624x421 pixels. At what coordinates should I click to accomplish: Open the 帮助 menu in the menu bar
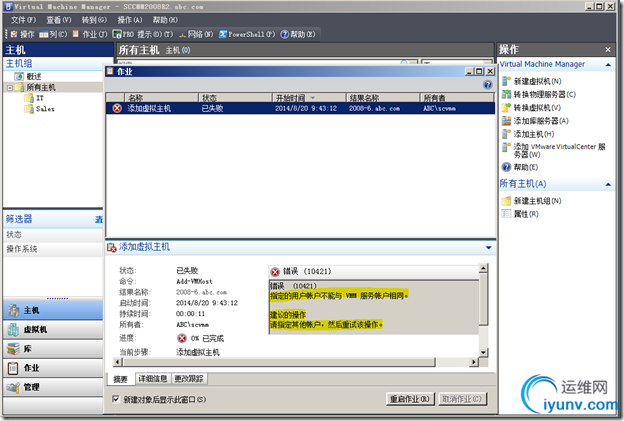pos(165,20)
